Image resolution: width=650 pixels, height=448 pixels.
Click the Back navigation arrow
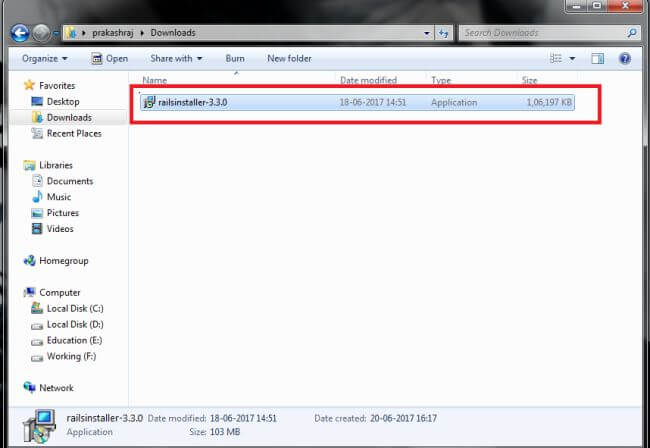(19, 33)
